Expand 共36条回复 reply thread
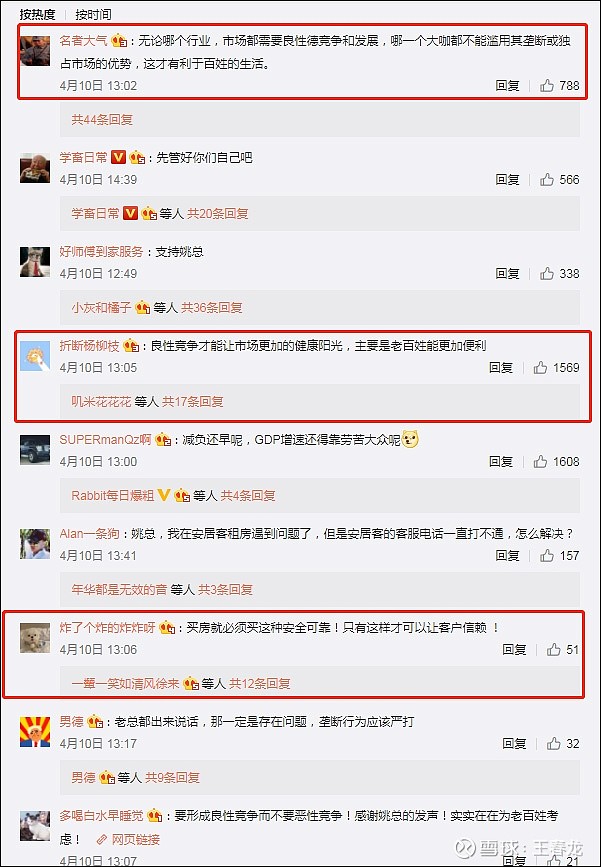This screenshot has height=867, width=601. pos(212,307)
